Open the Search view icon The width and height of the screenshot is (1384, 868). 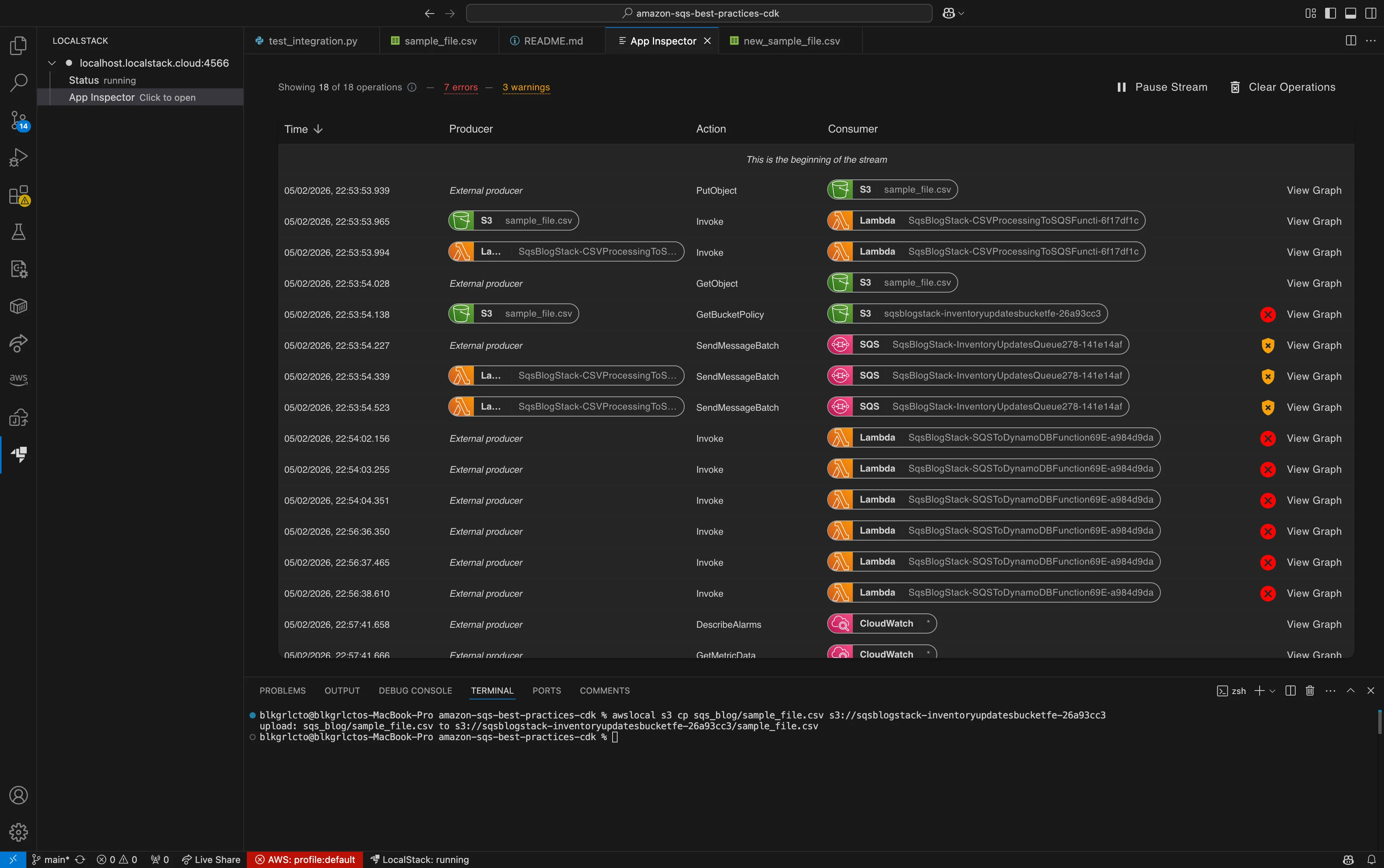[18, 83]
